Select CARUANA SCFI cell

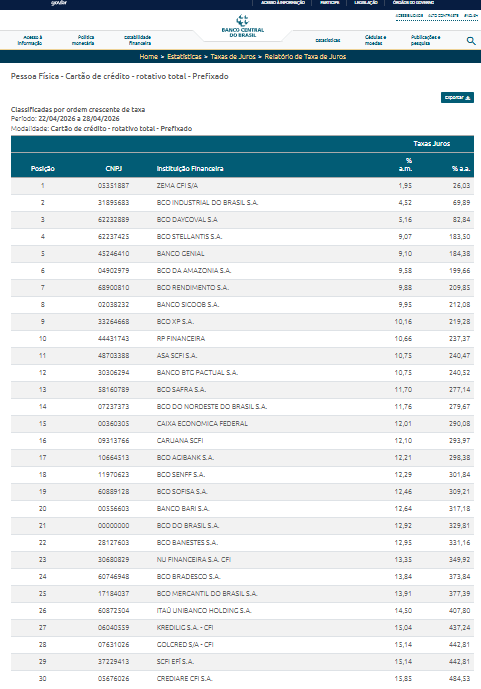click(180, 440)
